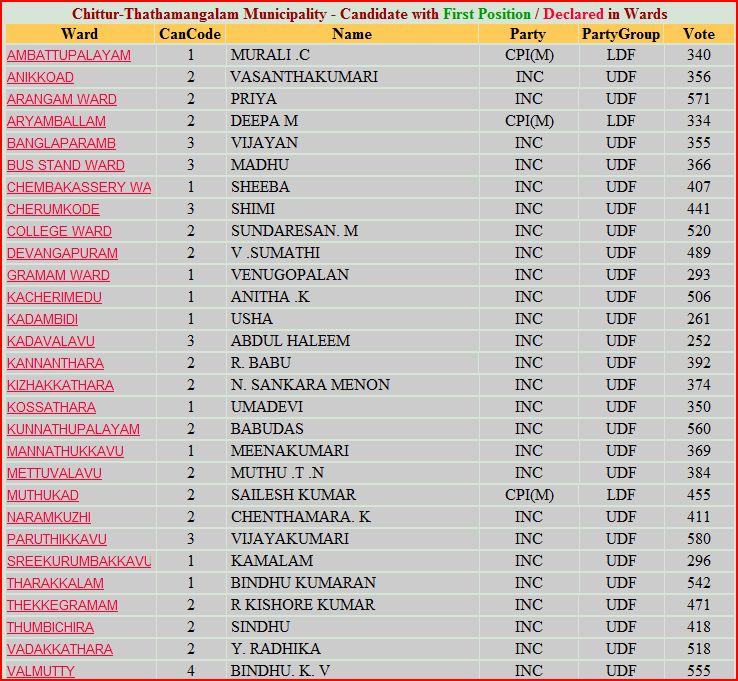Open the THARAKKALAM ward link
738x681 pixels.
tap(55, 583)
